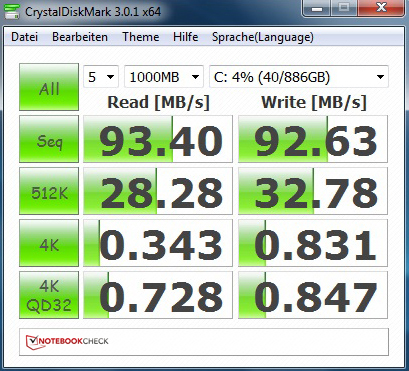Screen dimensions: 409x371
Task: Start the 4K QD32 test
Action: [x=49, y=295]
